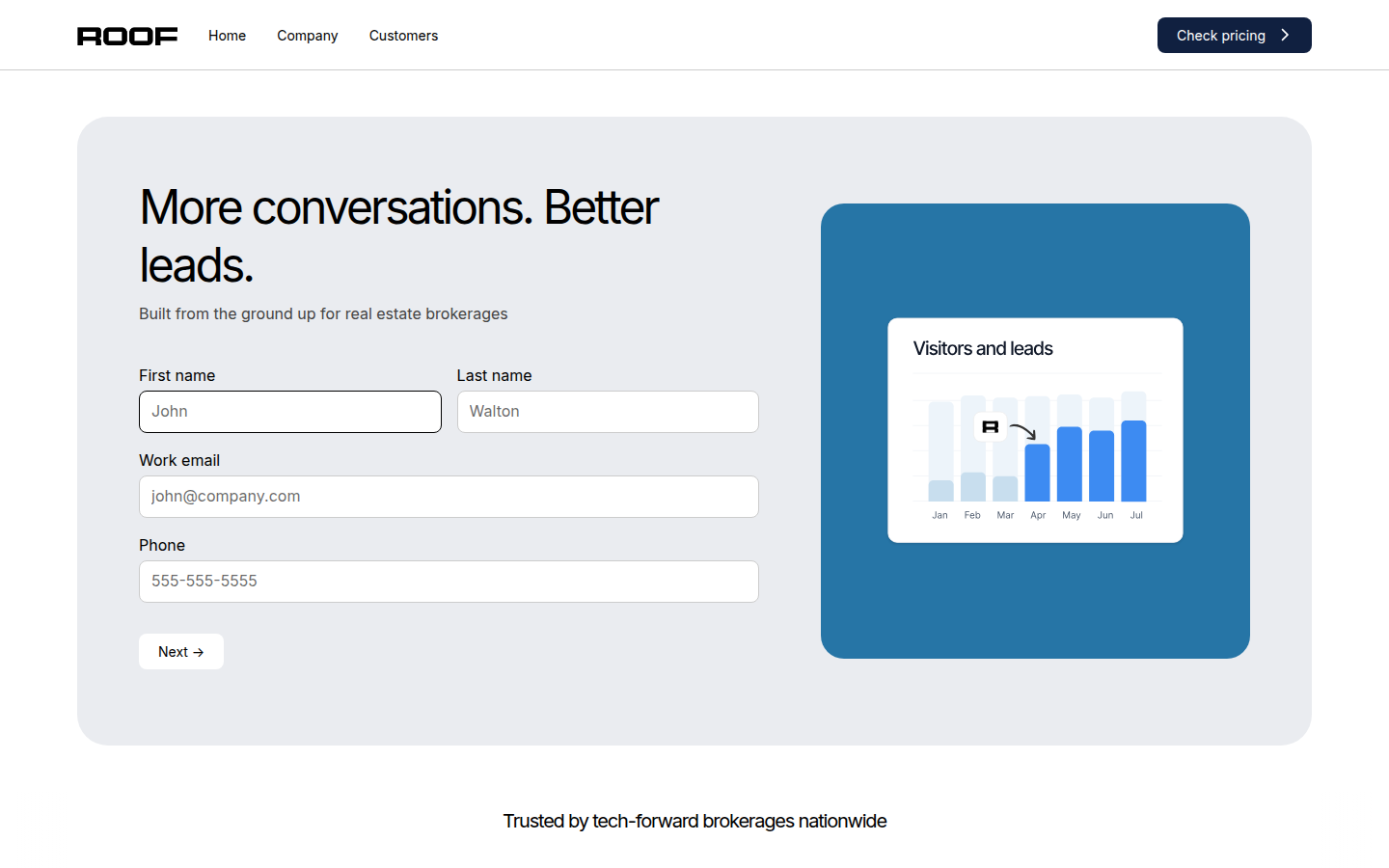
Task: Click the Phone number field
Action: pyautogui.click(x=449, y=582)
